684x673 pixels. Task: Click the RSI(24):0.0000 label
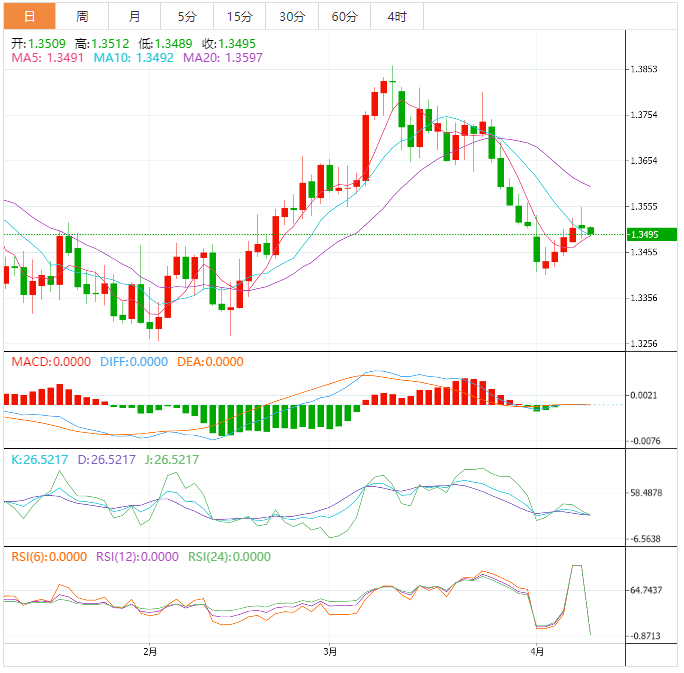pyautogui.click(x=229, y=557)
